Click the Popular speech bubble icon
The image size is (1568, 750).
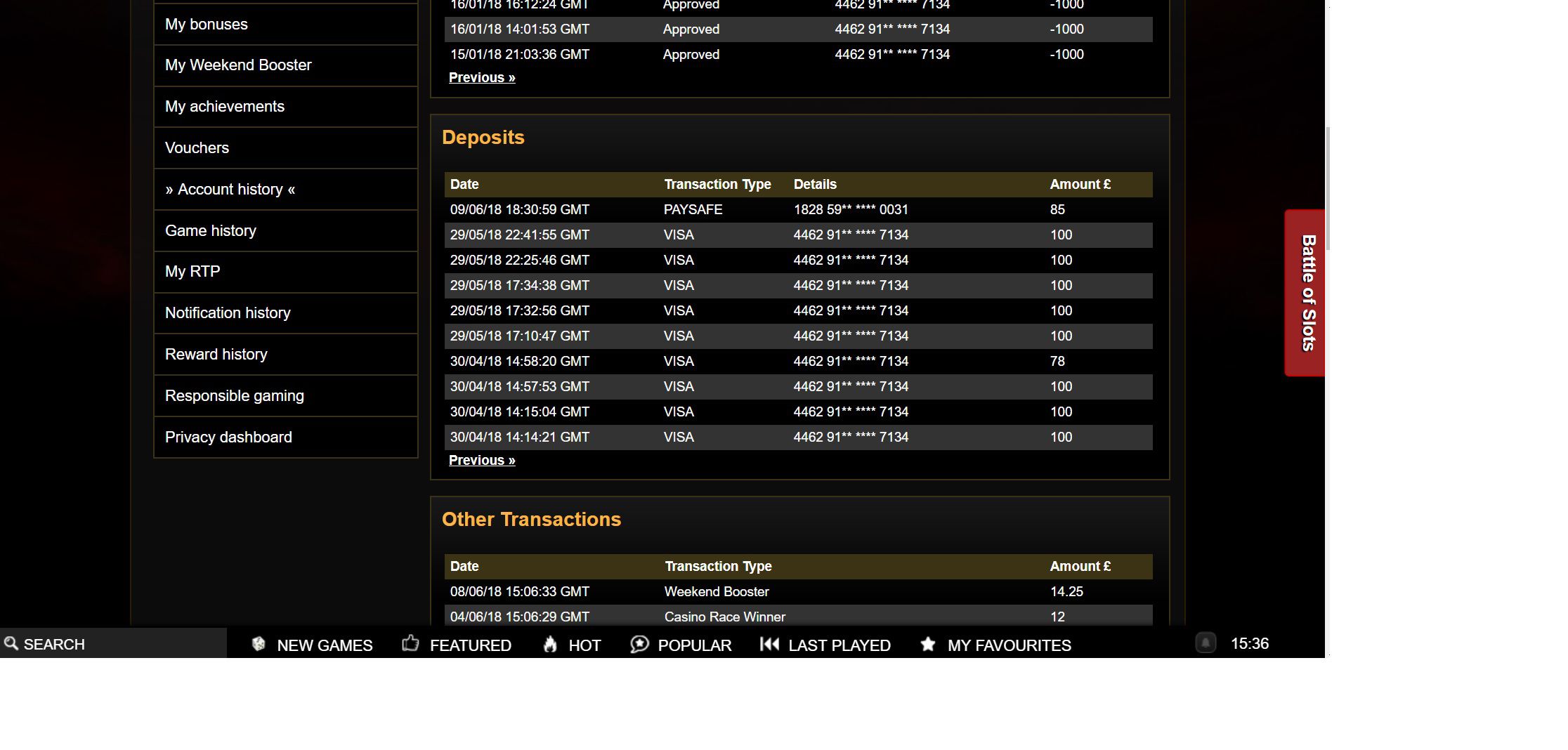[x=639, y=644]
